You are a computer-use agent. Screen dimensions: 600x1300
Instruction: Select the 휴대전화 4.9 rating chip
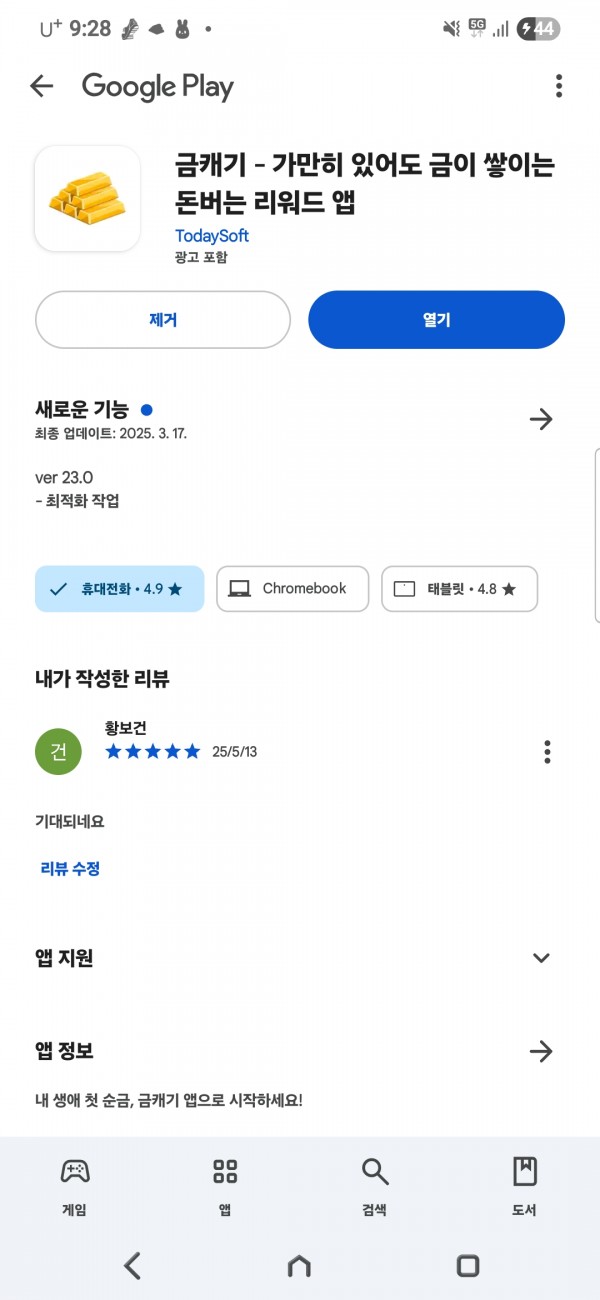coord(119,589)
